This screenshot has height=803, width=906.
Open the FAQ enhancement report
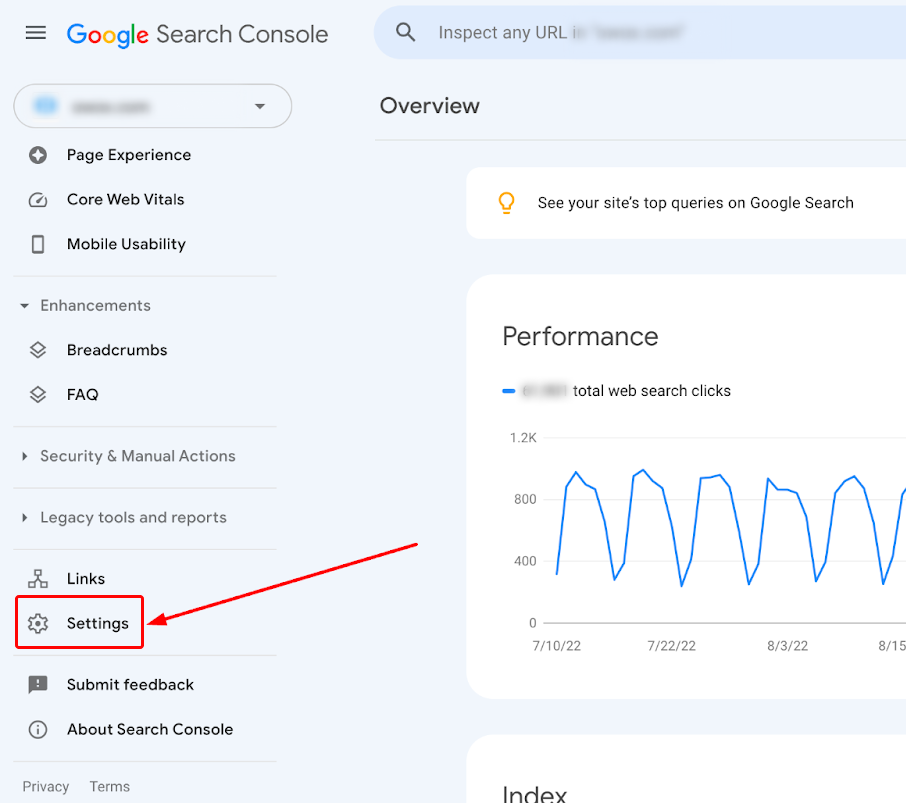(x=83, y=395)
